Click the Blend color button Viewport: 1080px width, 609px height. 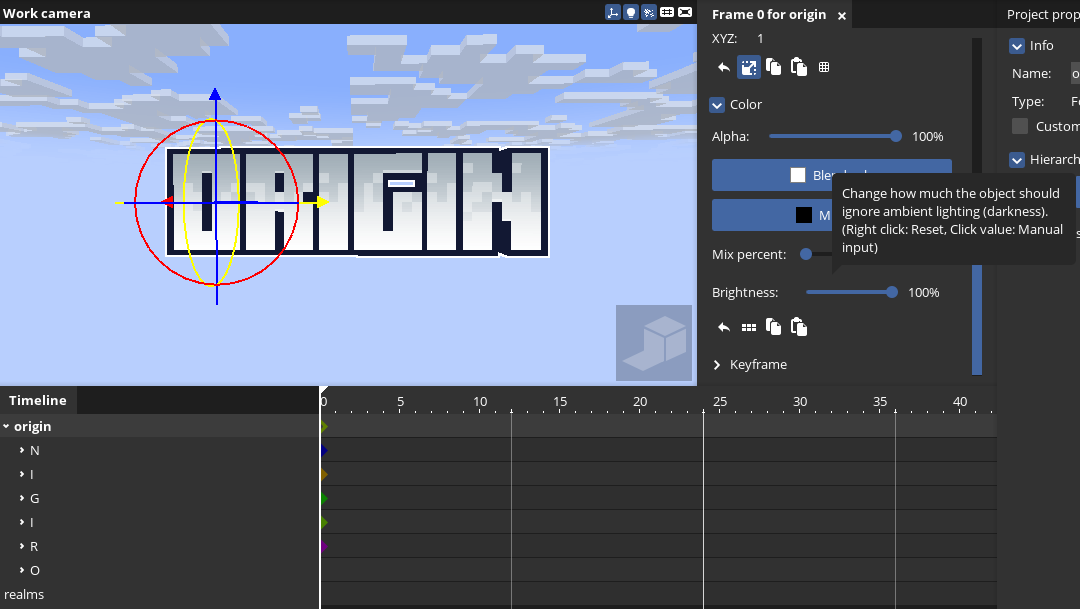pos(831,175)
